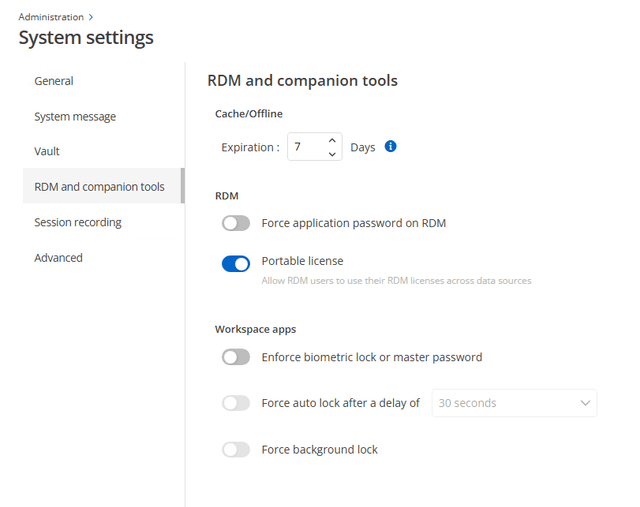640x507 pixels.
Task: Click the Expiration number input field
Action: (305, 147)
